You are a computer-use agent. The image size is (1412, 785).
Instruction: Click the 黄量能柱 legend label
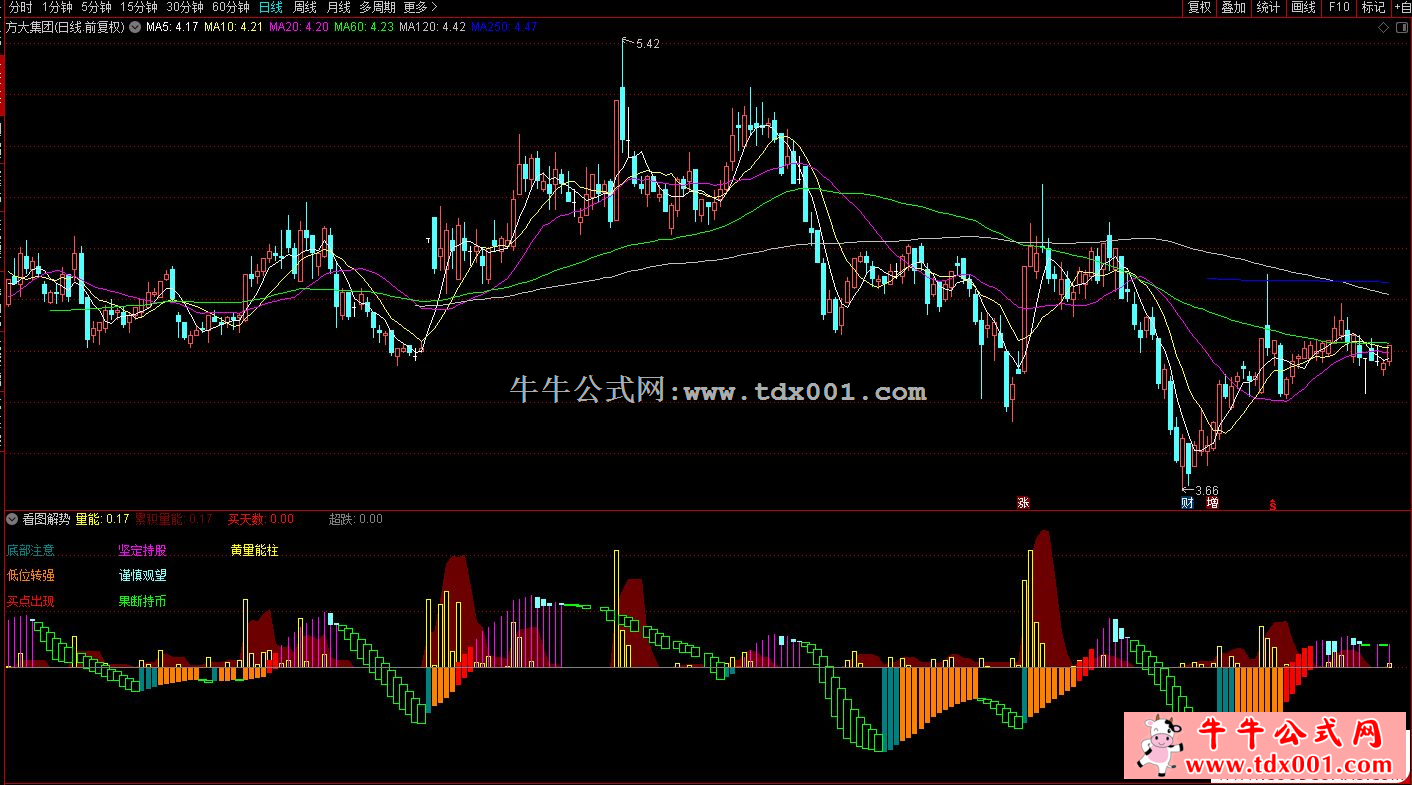[255, 550]
